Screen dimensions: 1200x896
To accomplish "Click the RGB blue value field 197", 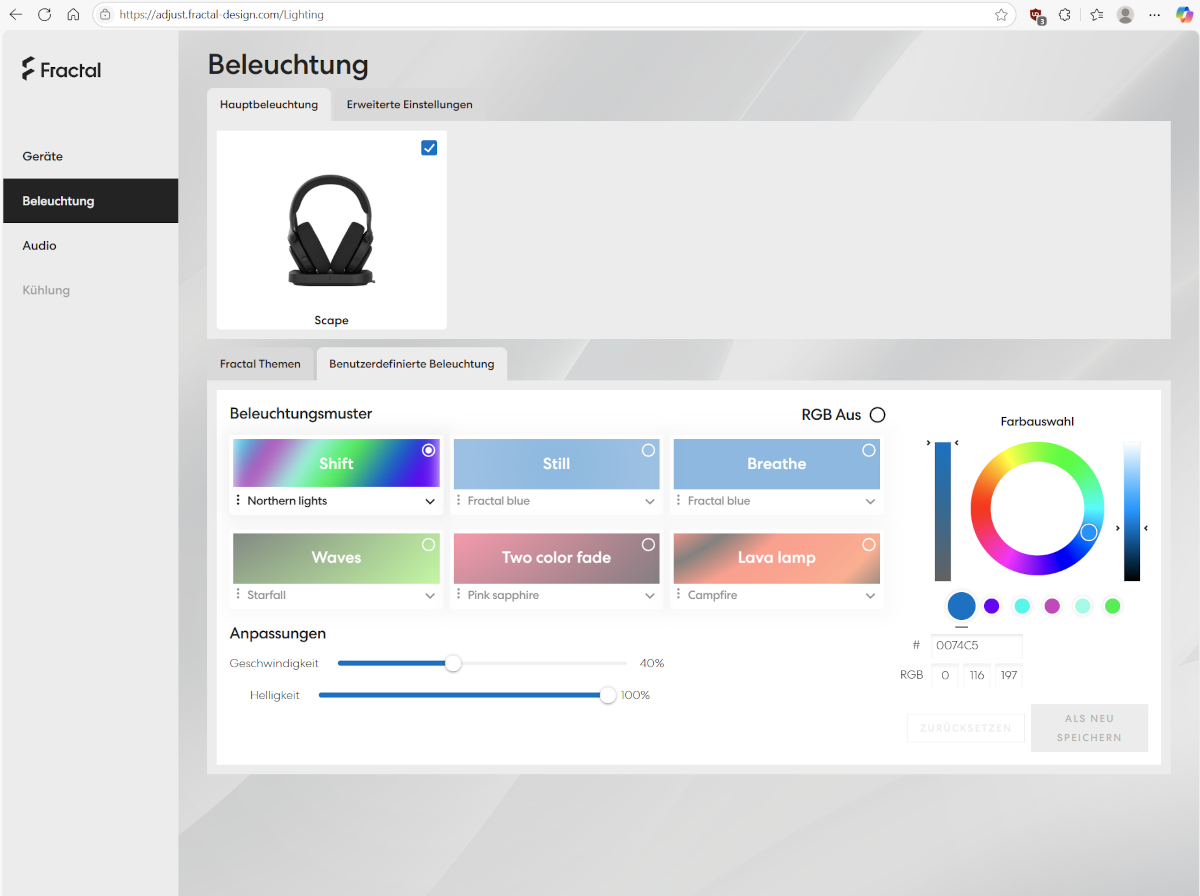I will (1009, 675).
